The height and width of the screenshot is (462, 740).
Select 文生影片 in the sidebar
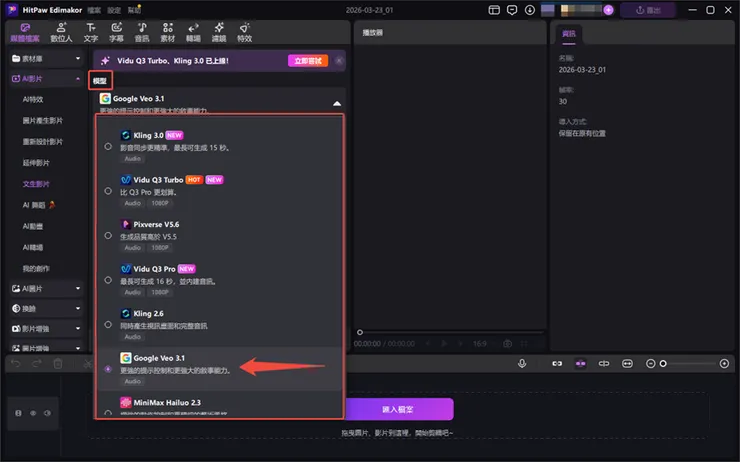pos(36,184)
